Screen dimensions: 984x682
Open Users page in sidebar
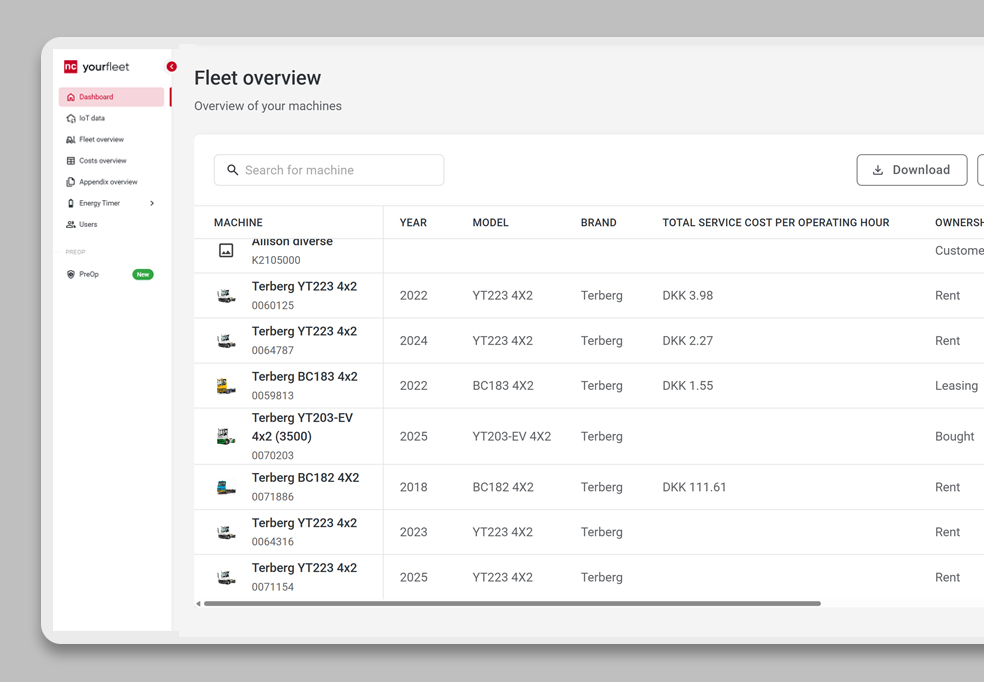click(x=88, y=224)
